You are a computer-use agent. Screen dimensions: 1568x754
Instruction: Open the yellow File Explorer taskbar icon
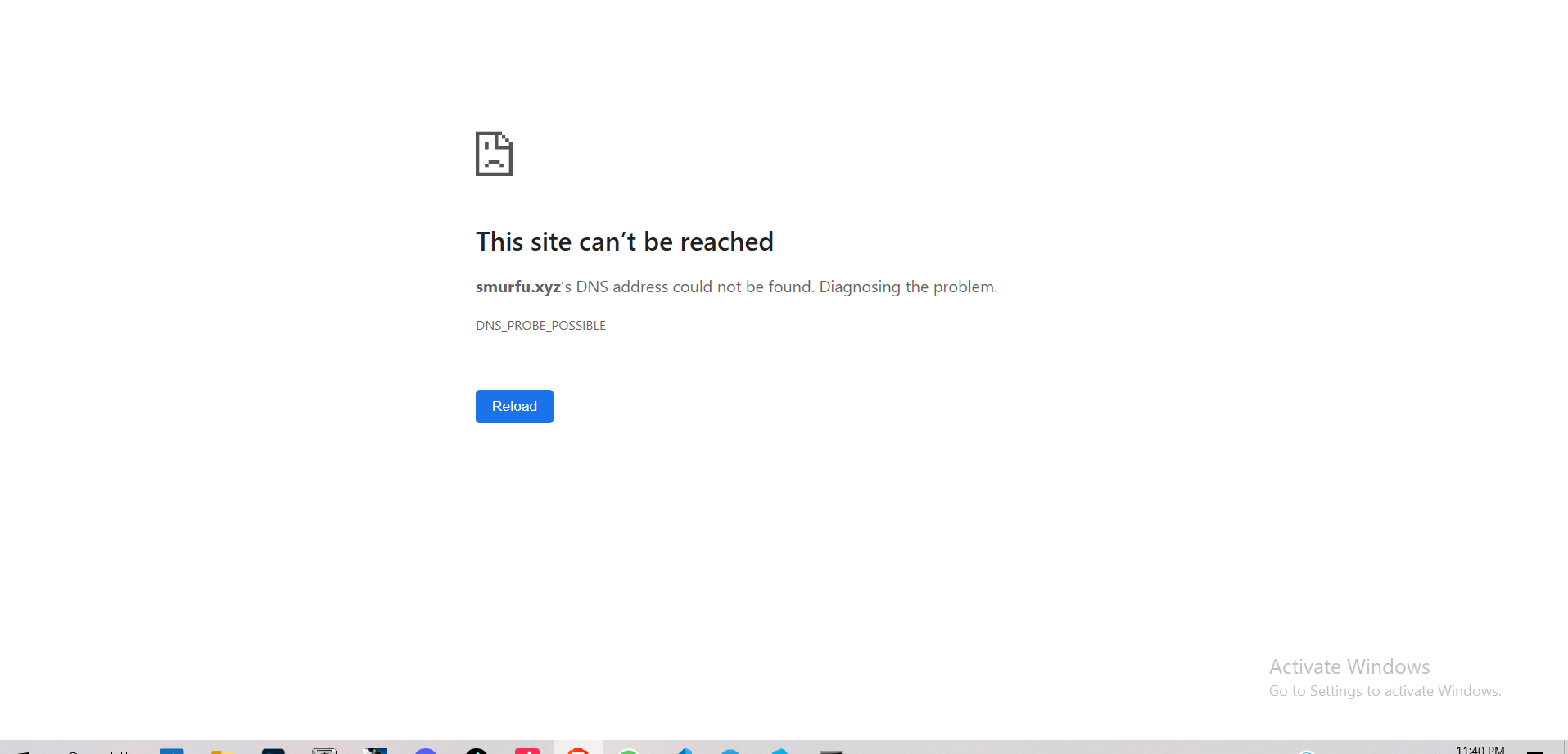(223, 751)
